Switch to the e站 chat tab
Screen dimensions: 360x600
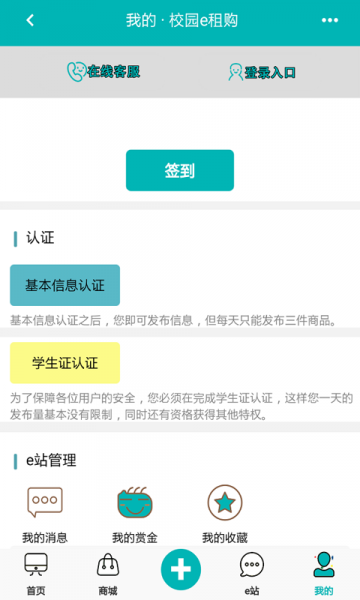coord(252,574)
